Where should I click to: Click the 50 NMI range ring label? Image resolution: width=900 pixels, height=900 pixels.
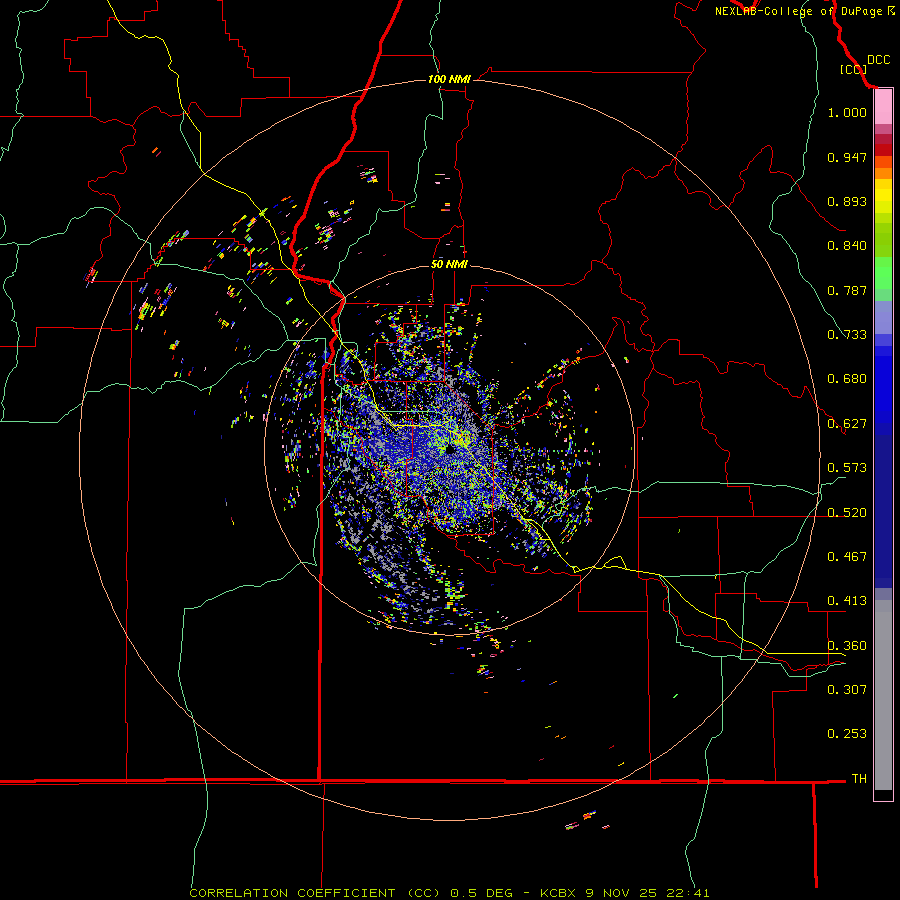pos(449,264)
